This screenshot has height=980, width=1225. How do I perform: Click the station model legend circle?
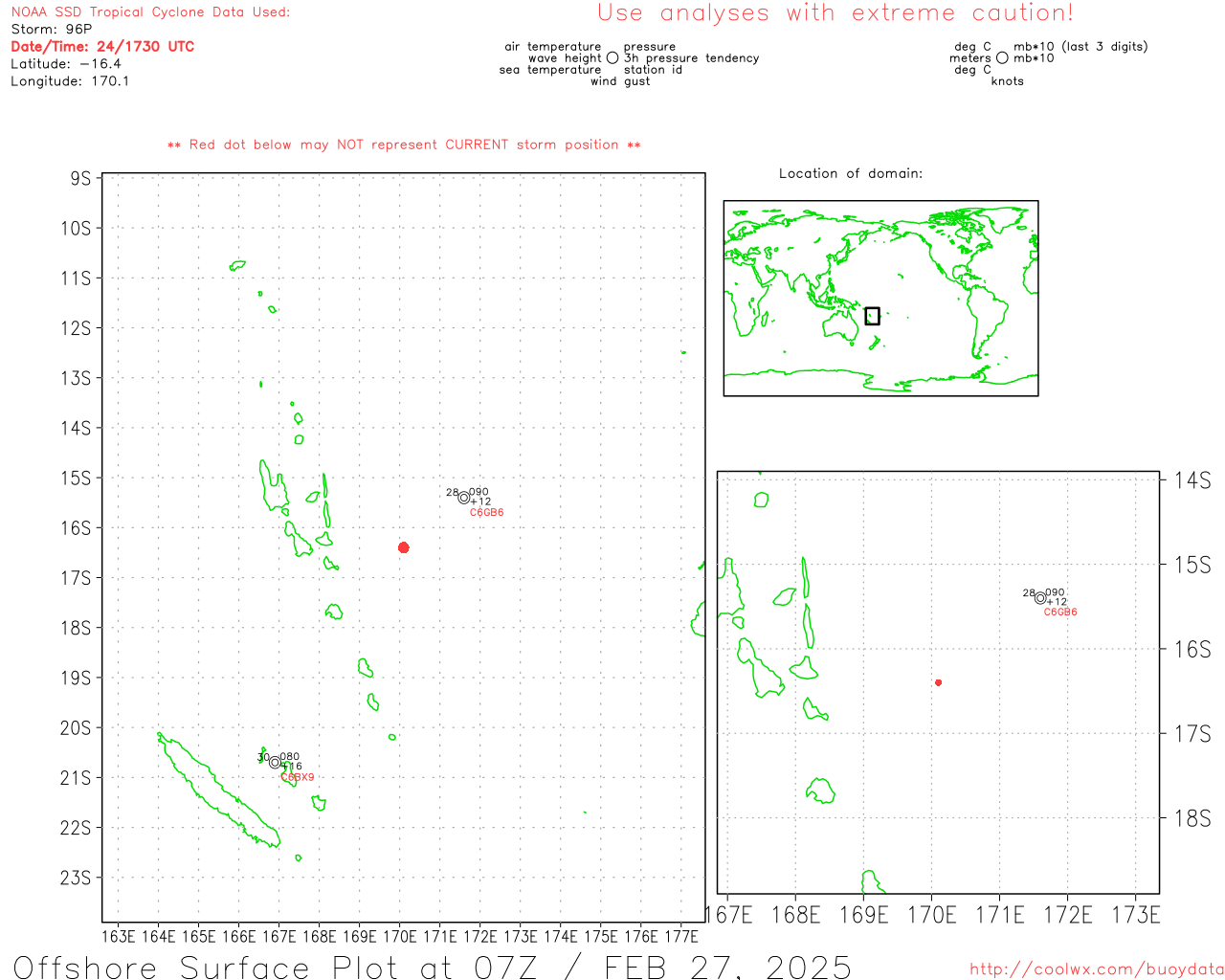[x=612, y=57]
